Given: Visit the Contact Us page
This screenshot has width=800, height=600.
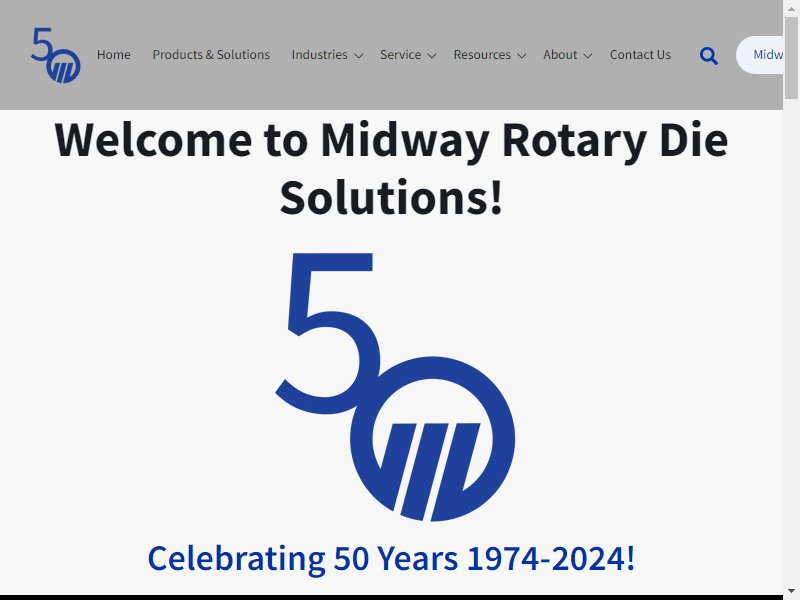Looking at the screenshot, I should (x=640, y=55).
